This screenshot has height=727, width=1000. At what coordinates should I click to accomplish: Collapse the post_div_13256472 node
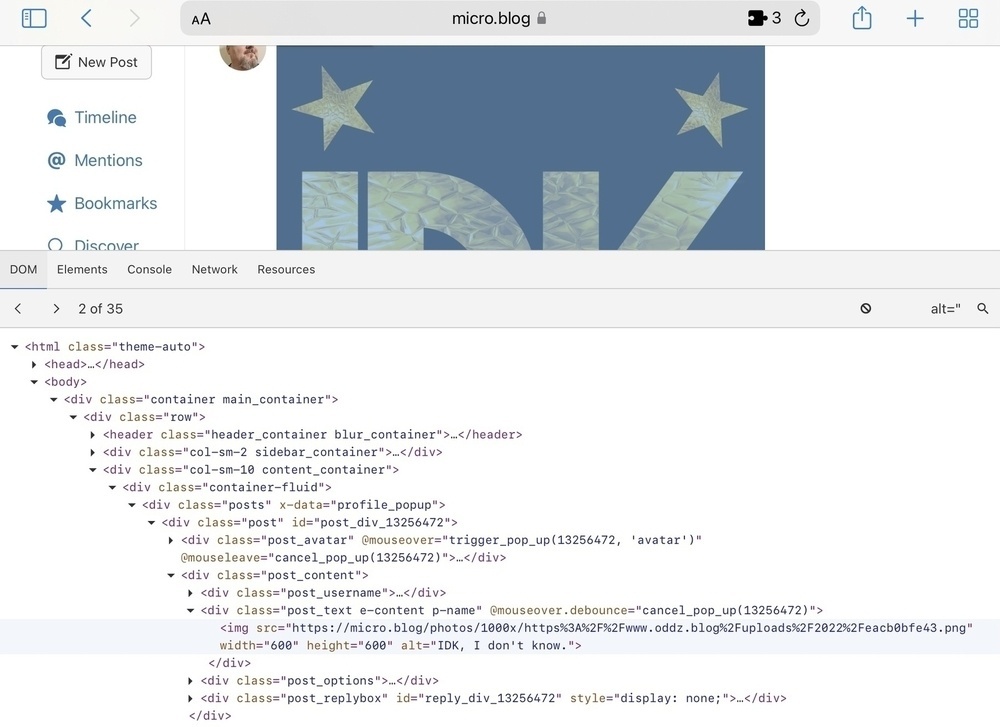(151, 523)
